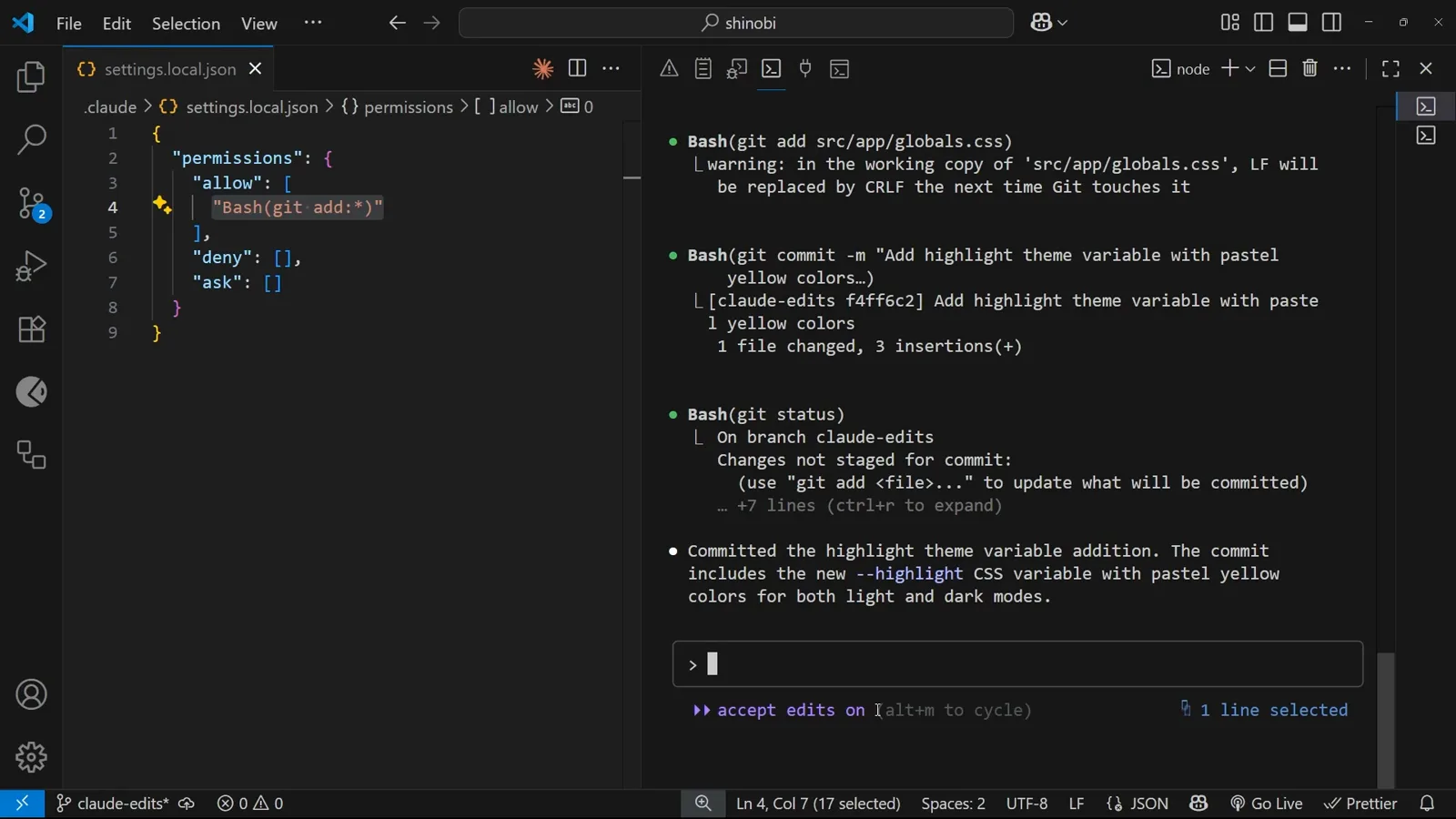
Task: Open the View menu
Action: pyautogui.click(x=259, y=24)
